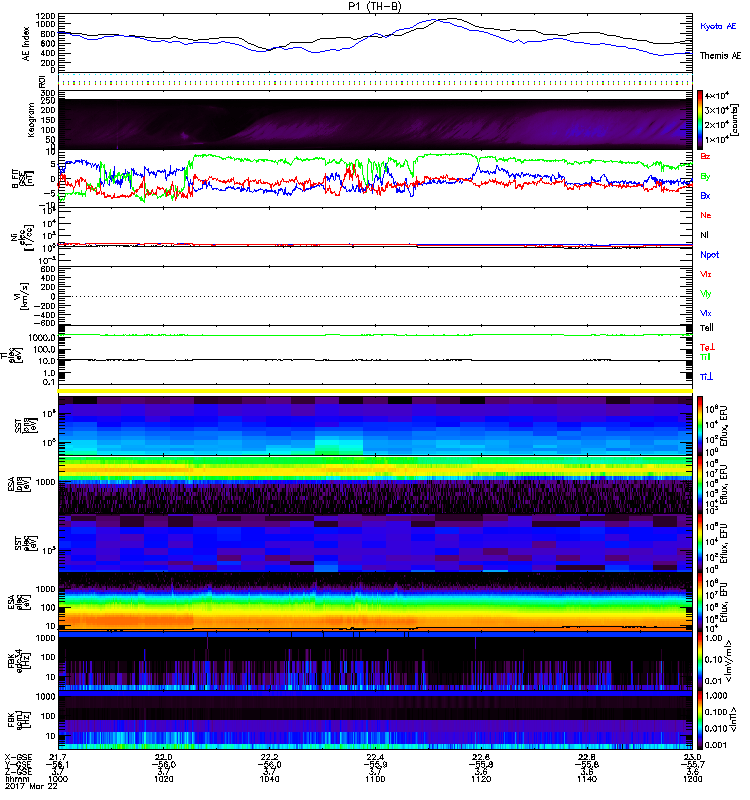Click the 1040 time tick label
This screenshot has height=800, width=750.
[x=269, y=779]
